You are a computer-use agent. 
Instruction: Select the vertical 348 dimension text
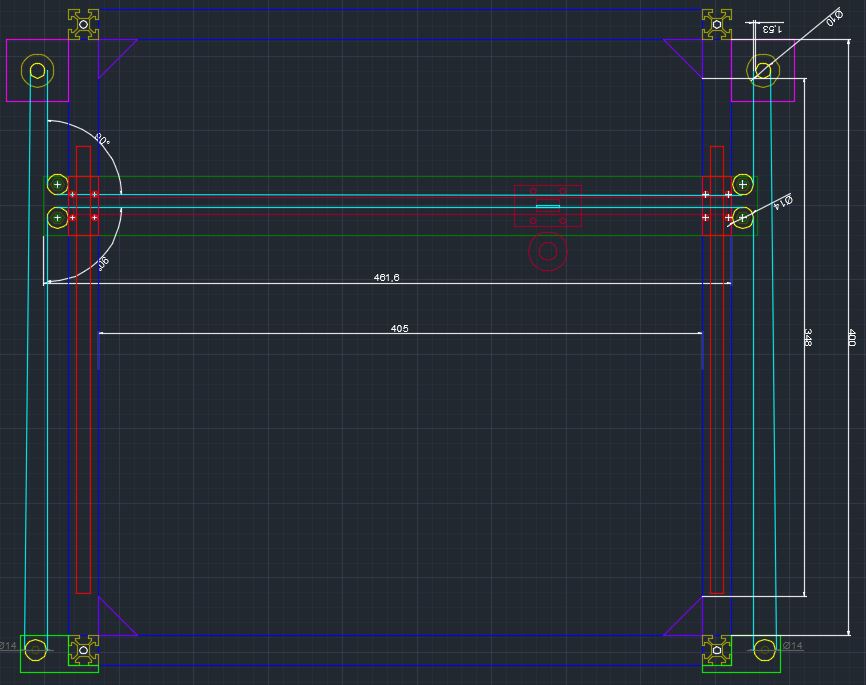coord(808,338)
